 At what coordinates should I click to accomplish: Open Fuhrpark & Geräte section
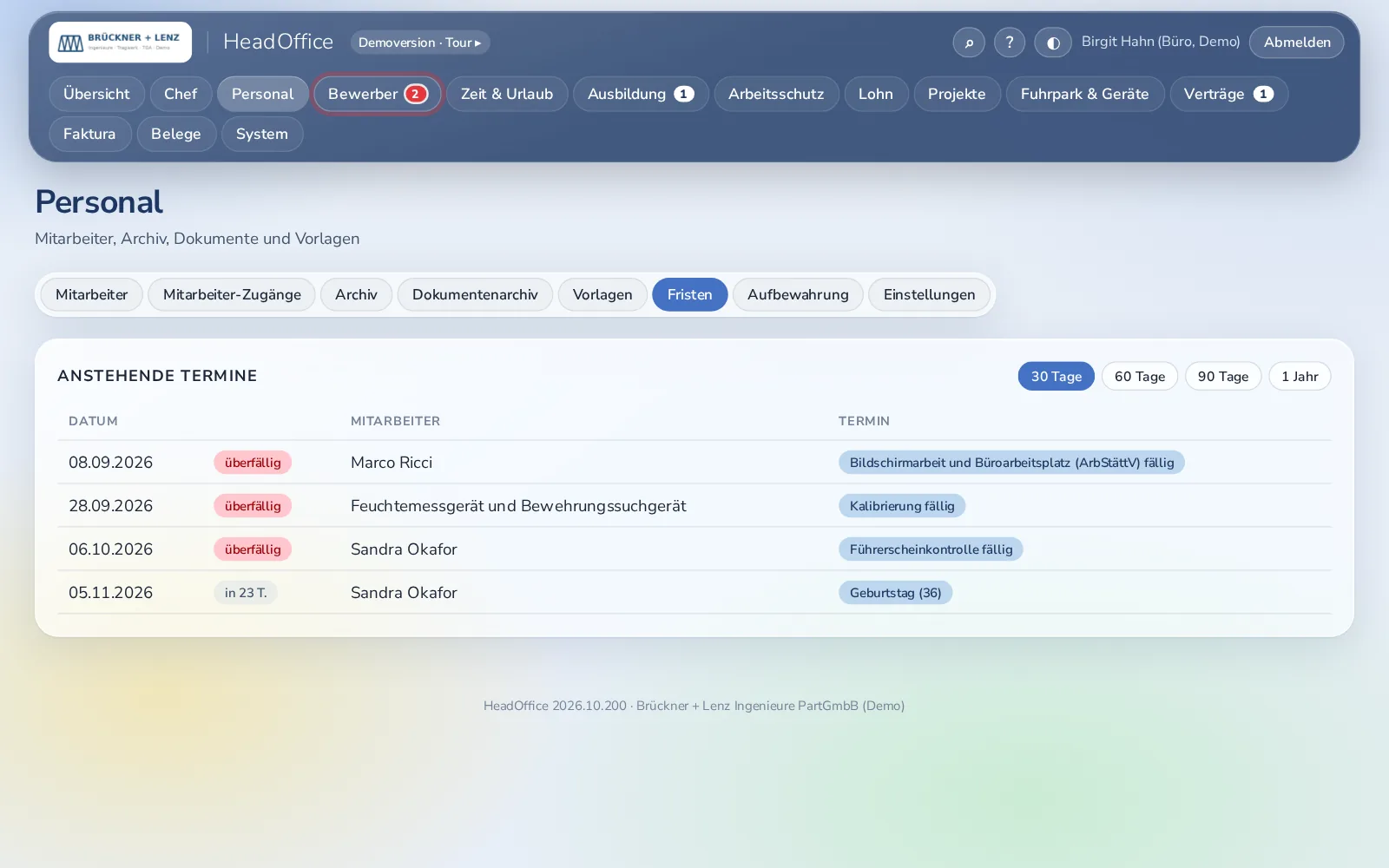(1085, 94)
